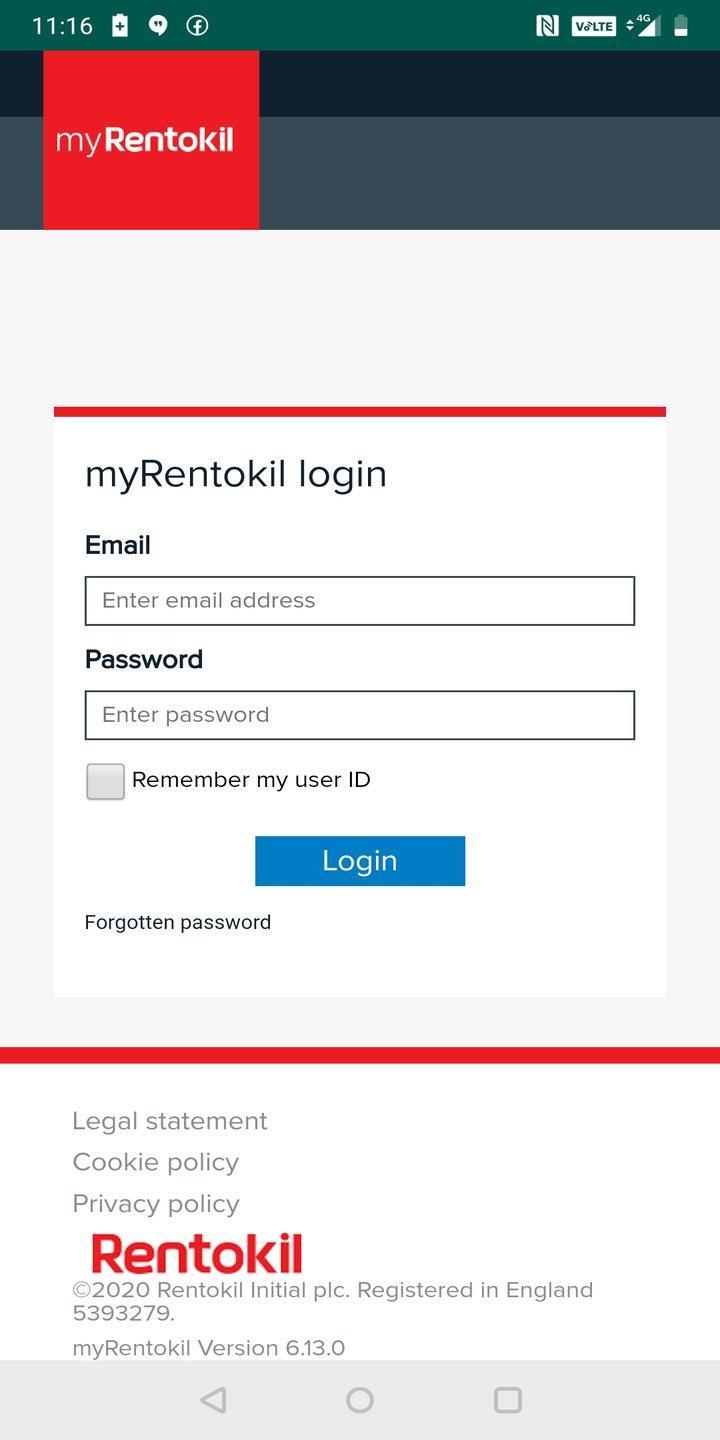Tap the battery saver status icon
Screen dimensions: 720x1440
pos(120,26)
